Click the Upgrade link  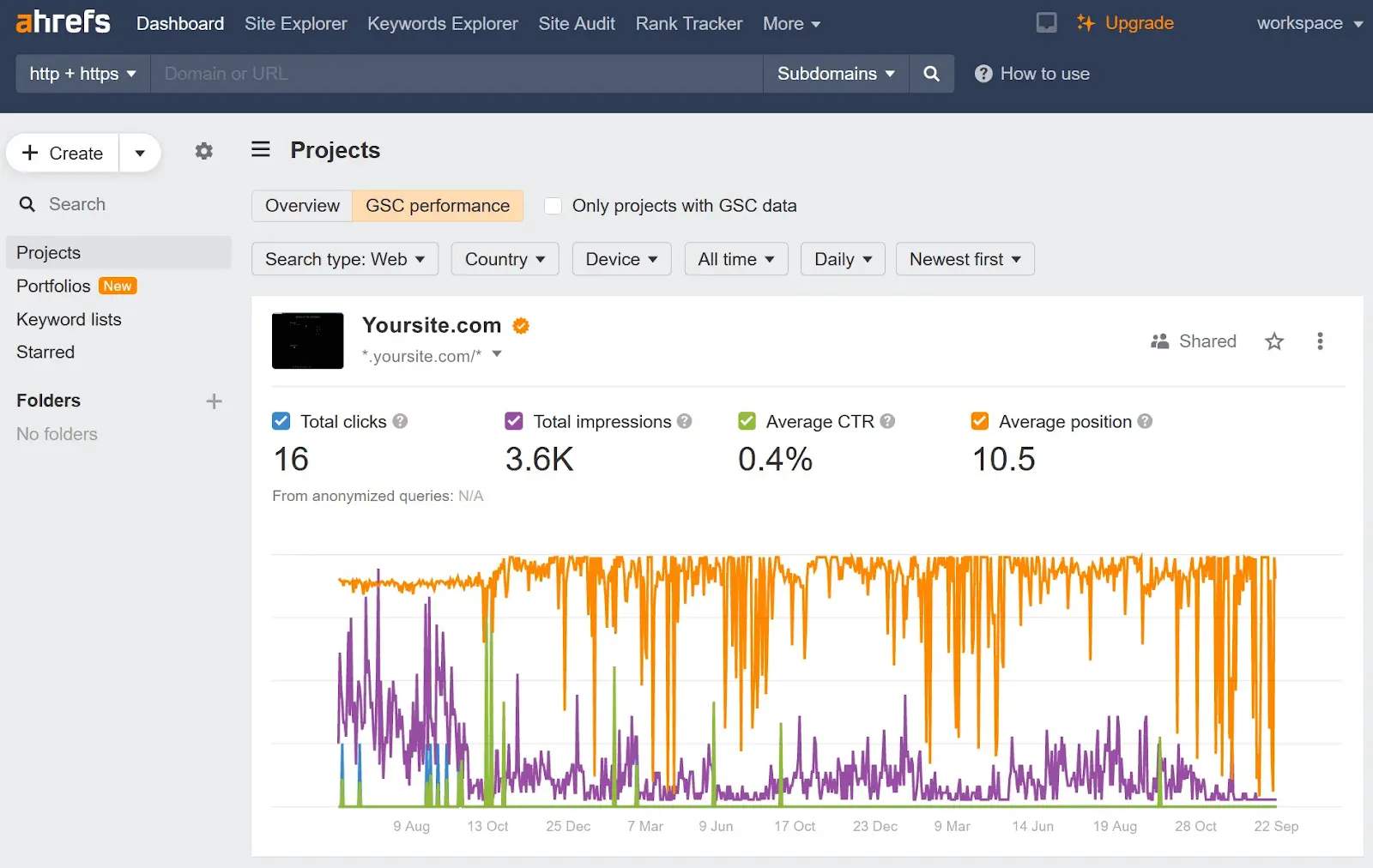1137,23
